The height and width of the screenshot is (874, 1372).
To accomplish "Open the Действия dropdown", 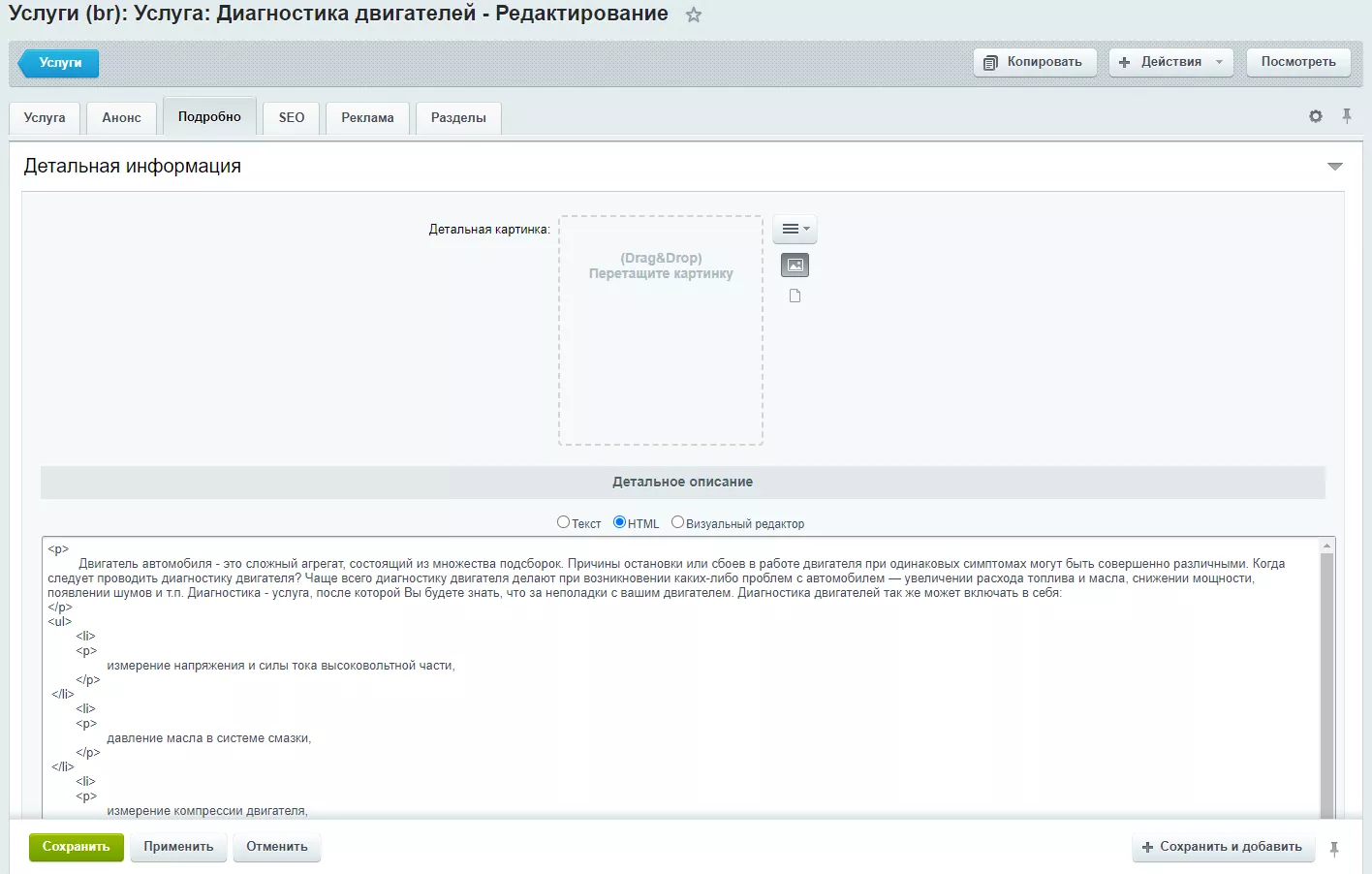I will point(1171,62).
